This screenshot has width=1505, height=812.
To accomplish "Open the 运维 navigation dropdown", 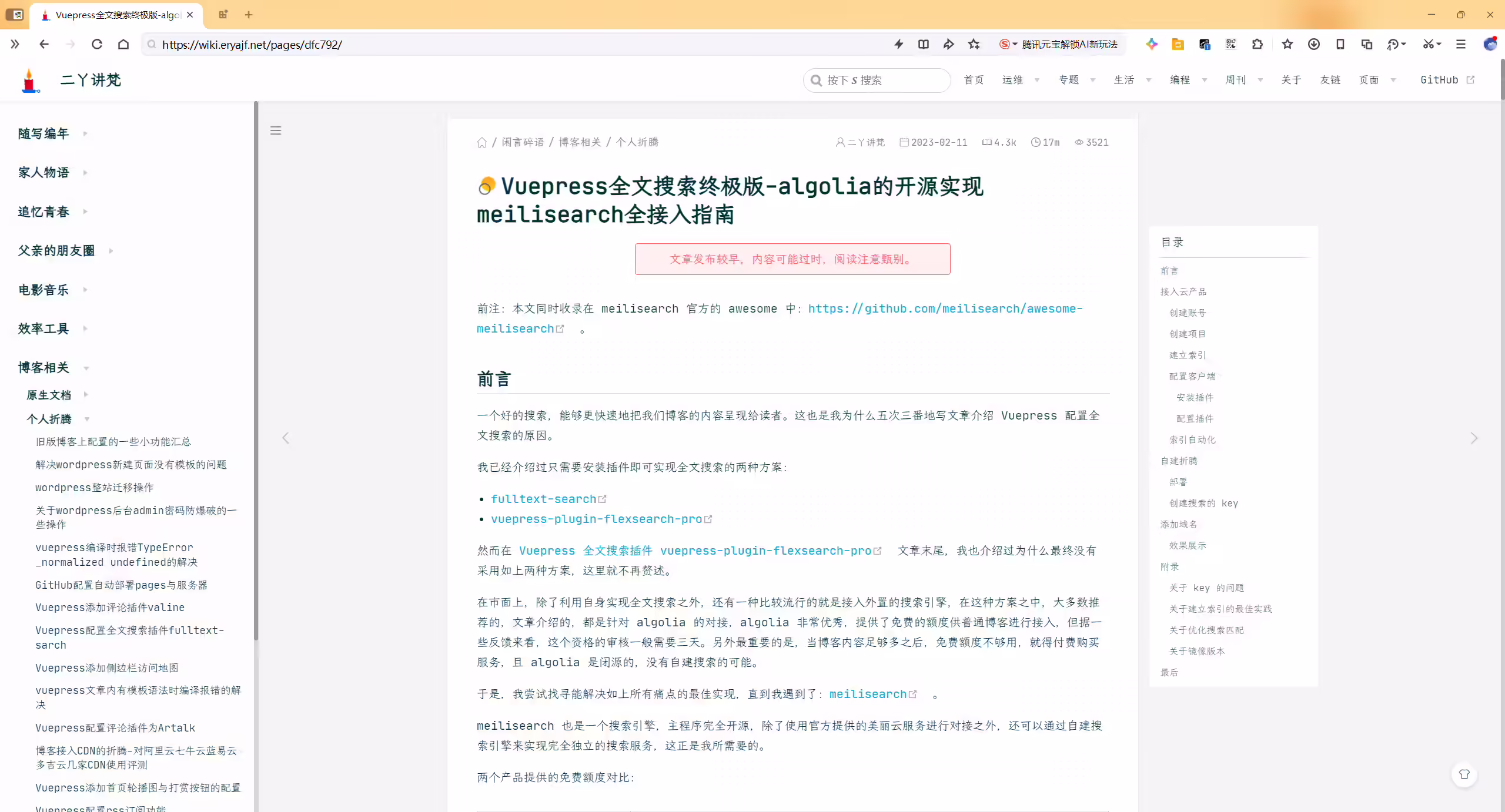I will tap(1021, 80).
